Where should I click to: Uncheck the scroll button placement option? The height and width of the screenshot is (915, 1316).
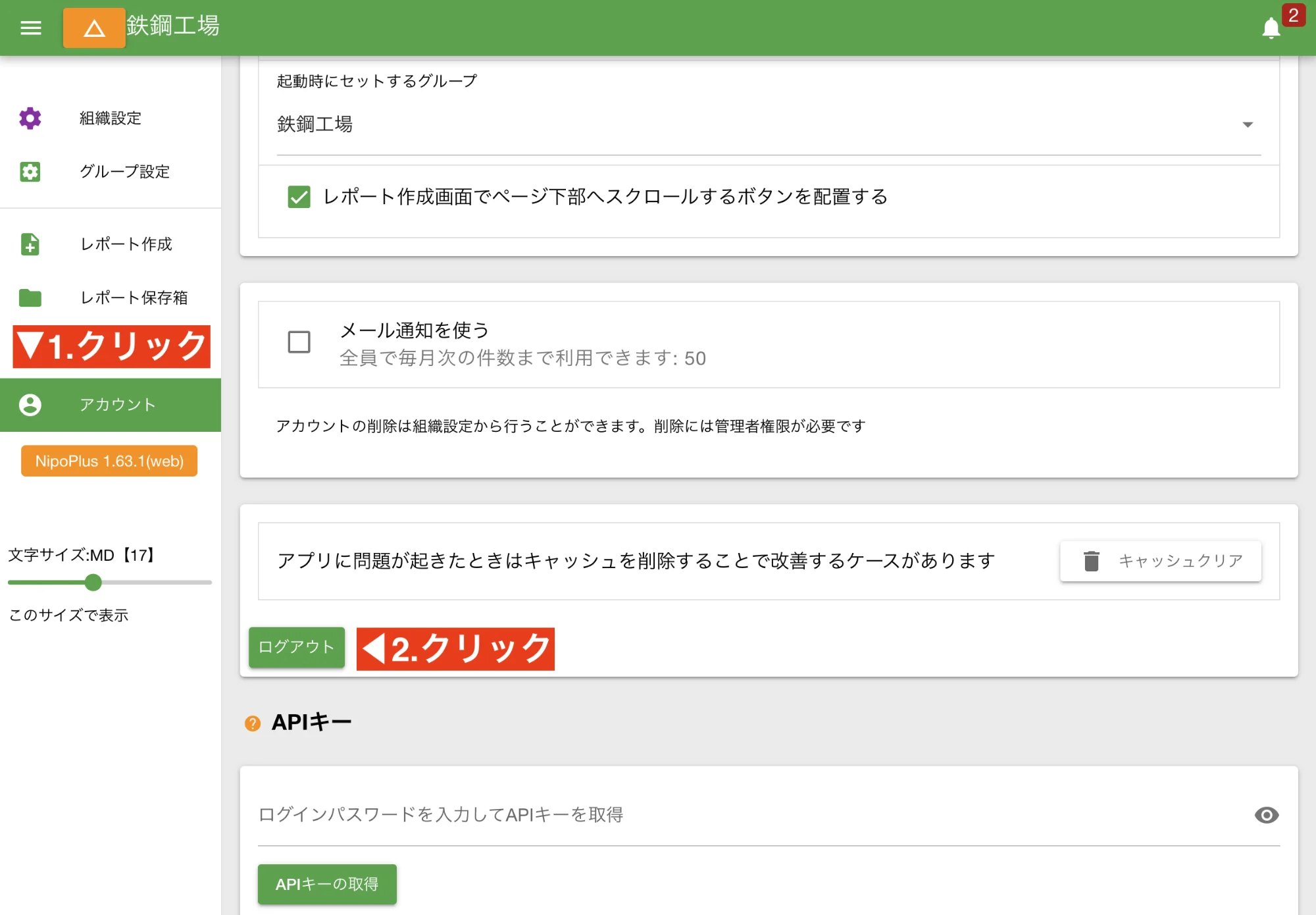click(x=299, y=197)
